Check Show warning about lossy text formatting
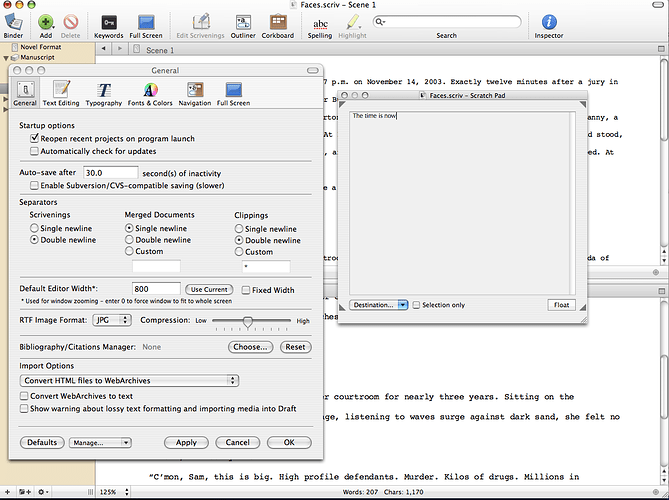Screen dimensions: 669x500 click(x=24, y=409)
